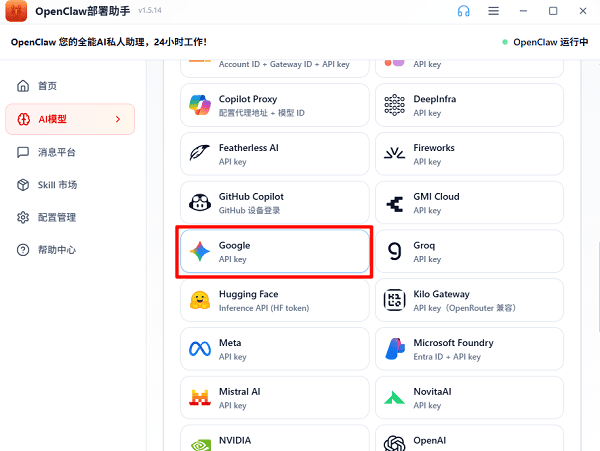Open Skill 市场 in the sidebar
600x451 pixels.
pos(57,185)
